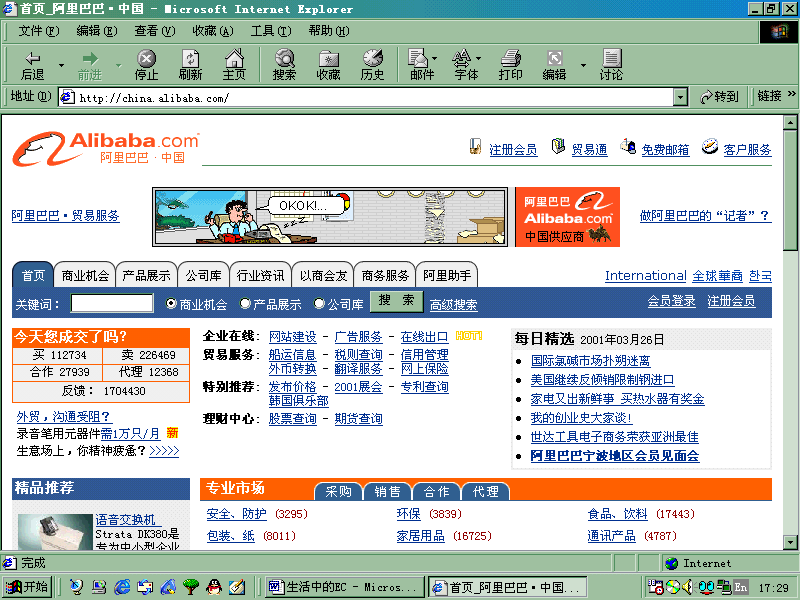Click the 免费邮箱 mail icon in header
Viewport: 800px width, 600px height.
[x=628, y=146]
